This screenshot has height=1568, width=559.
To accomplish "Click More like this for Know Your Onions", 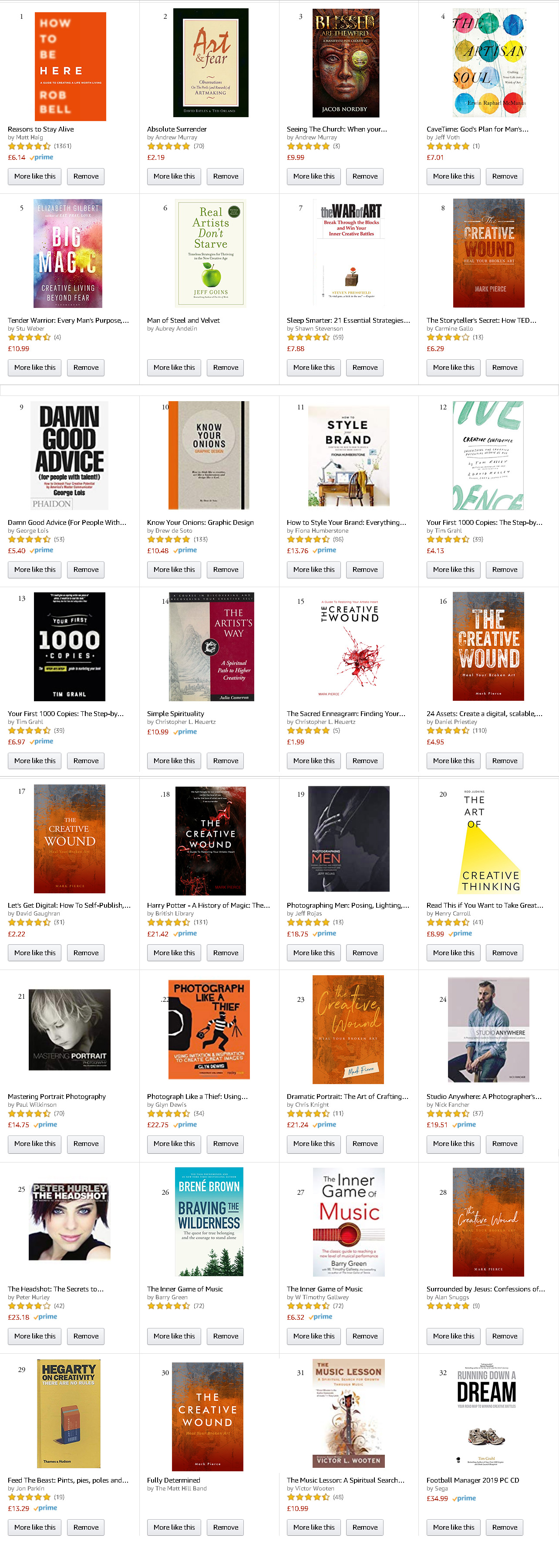I will [x=174, y=570].
